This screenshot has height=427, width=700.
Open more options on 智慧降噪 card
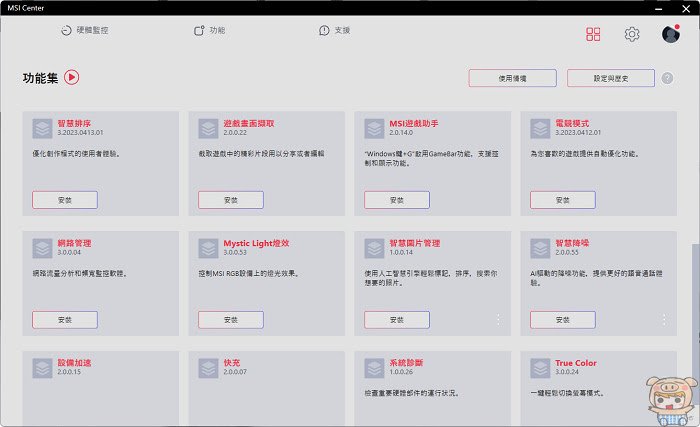[x=664, y=319]
